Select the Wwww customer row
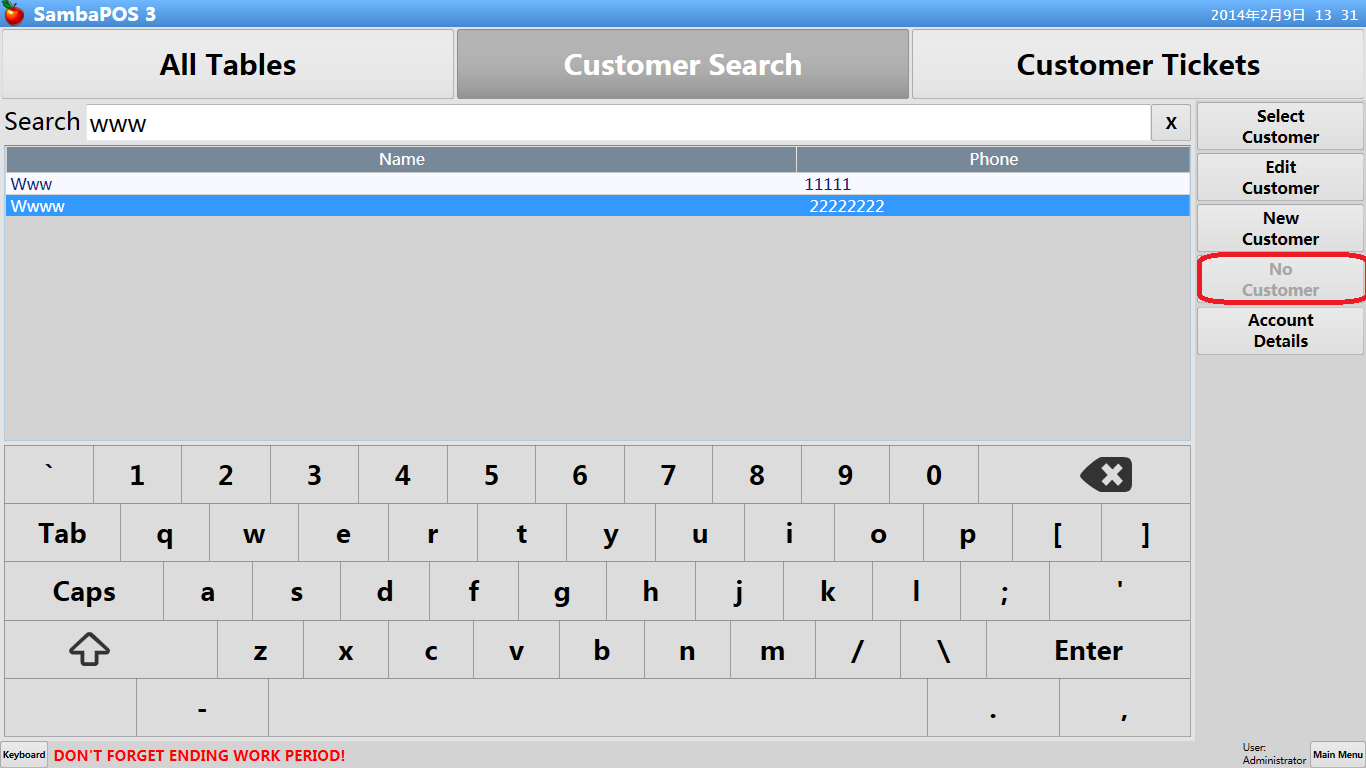Viewport: 1366px width, 768px height. 400,207
